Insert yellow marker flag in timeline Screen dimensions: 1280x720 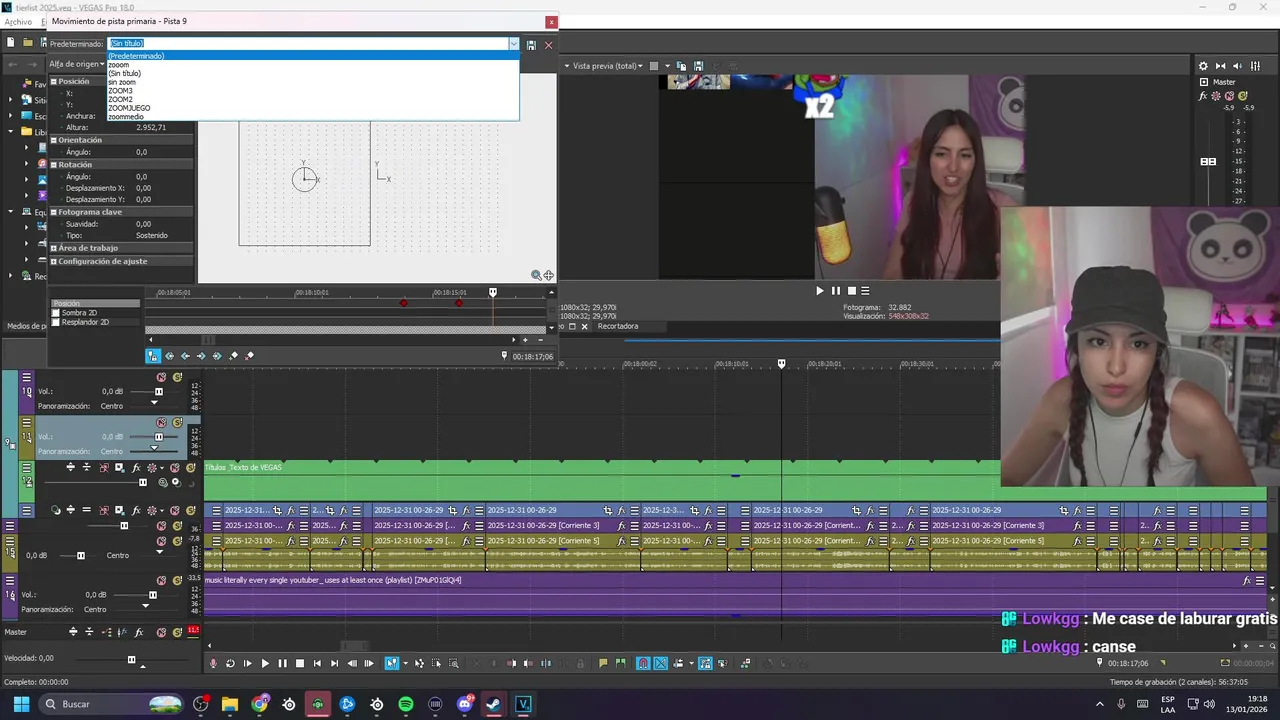point(603,663)
